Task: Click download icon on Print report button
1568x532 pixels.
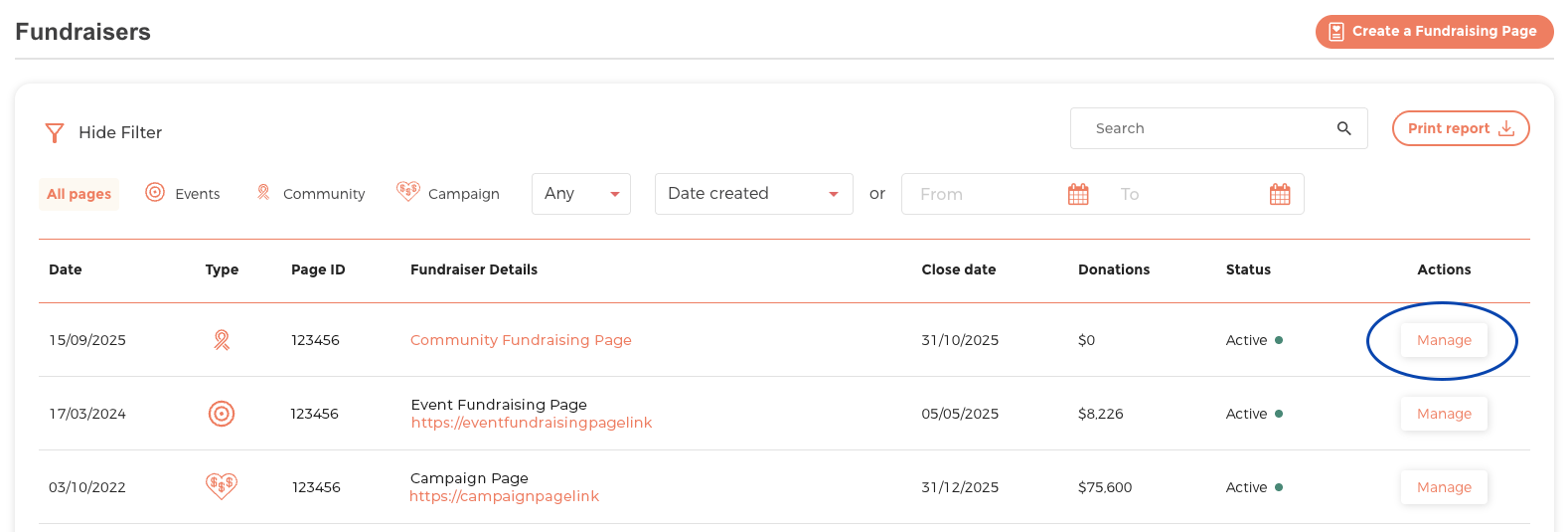Action: 1506,128
